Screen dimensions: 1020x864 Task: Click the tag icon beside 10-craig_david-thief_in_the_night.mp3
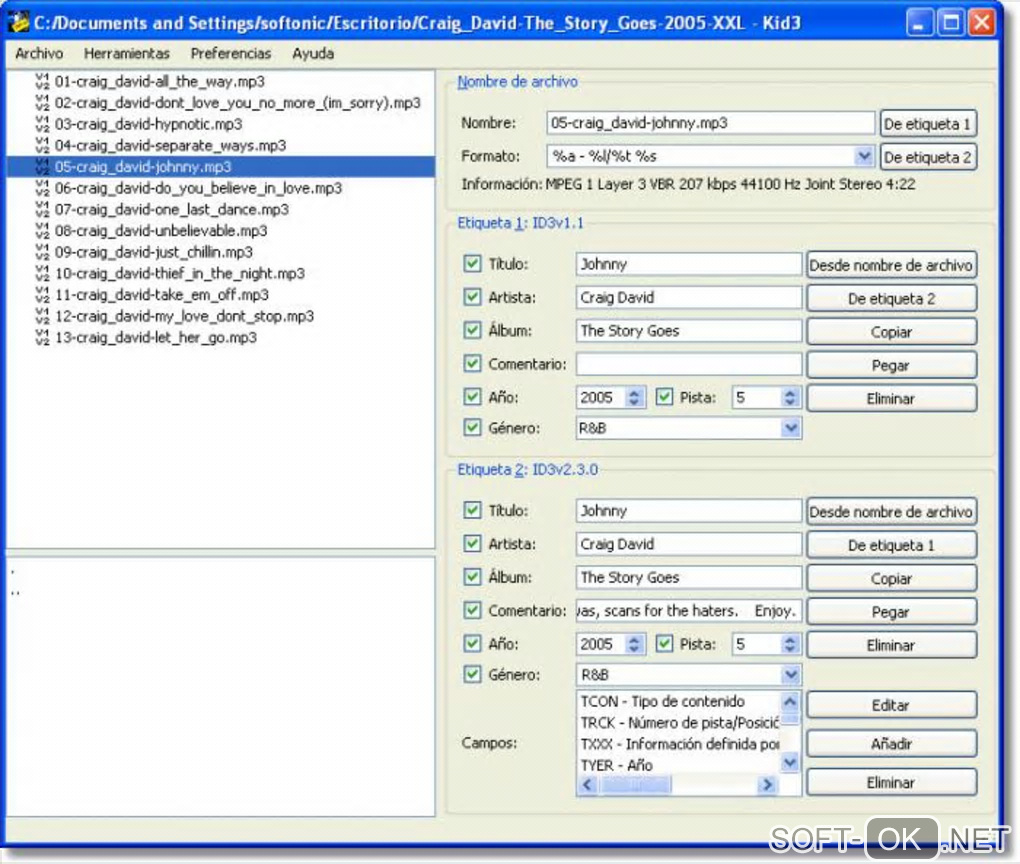click(42, 274)
